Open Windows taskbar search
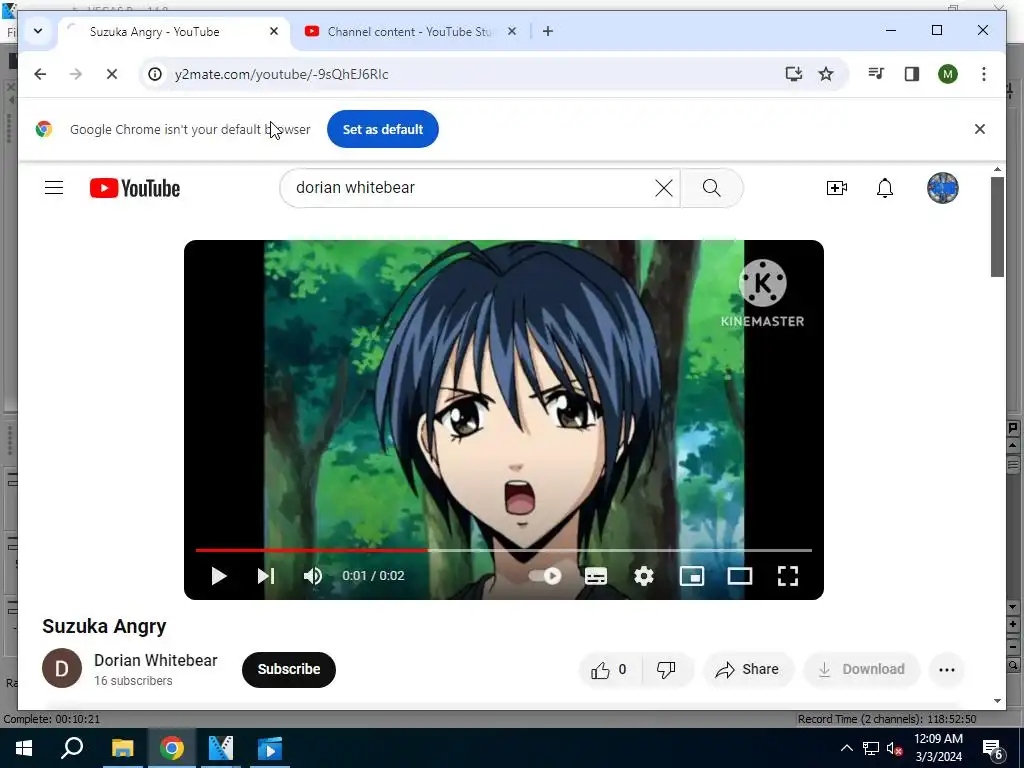The image size is (1024, 768). [x=72, y=748]
